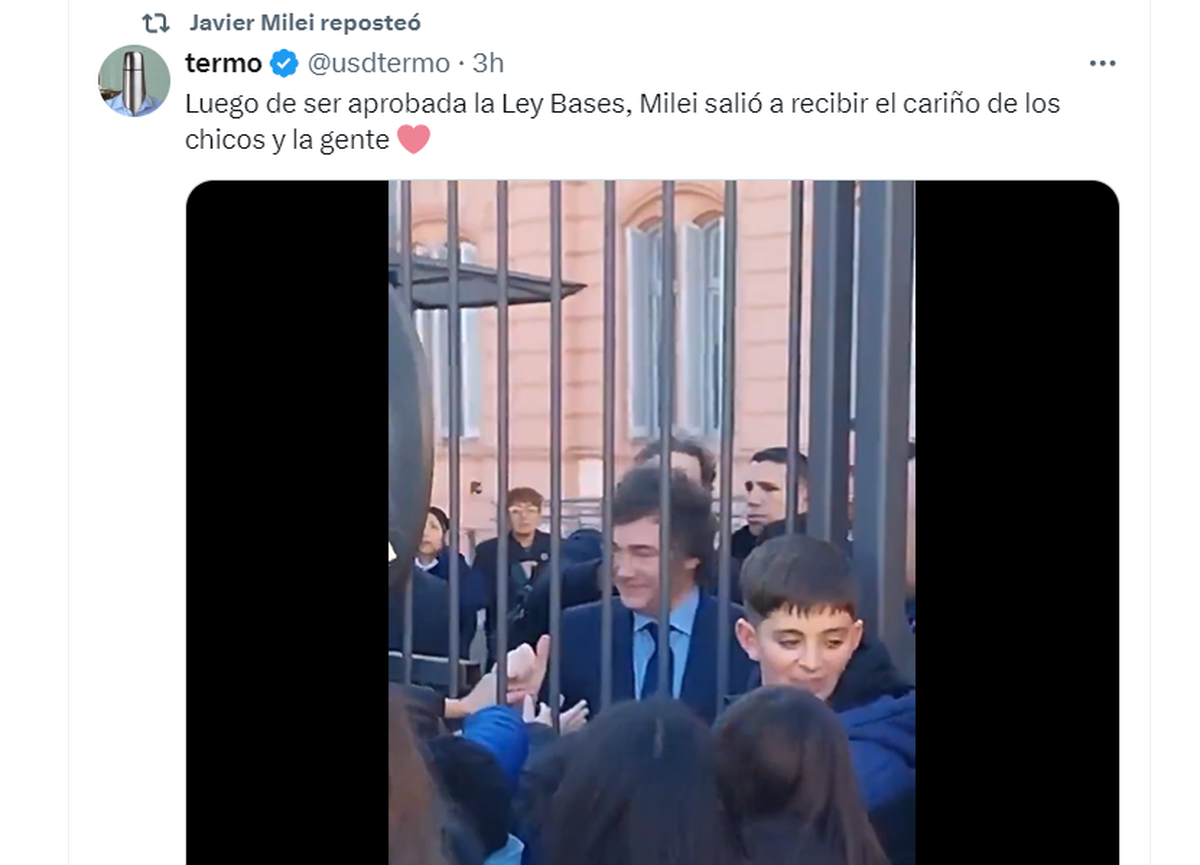Screen dimensions: 1200x865
Task: Click the pink heart emoji in the tweet
Action: coord(414,139)
